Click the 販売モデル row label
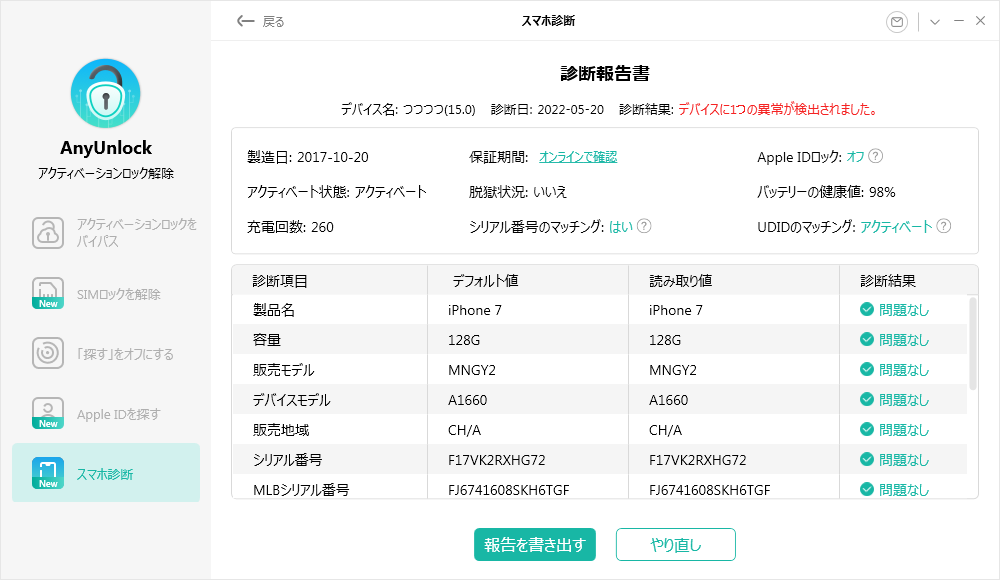Viewport: 1000px width, 580px height. (x=283, y=370)
